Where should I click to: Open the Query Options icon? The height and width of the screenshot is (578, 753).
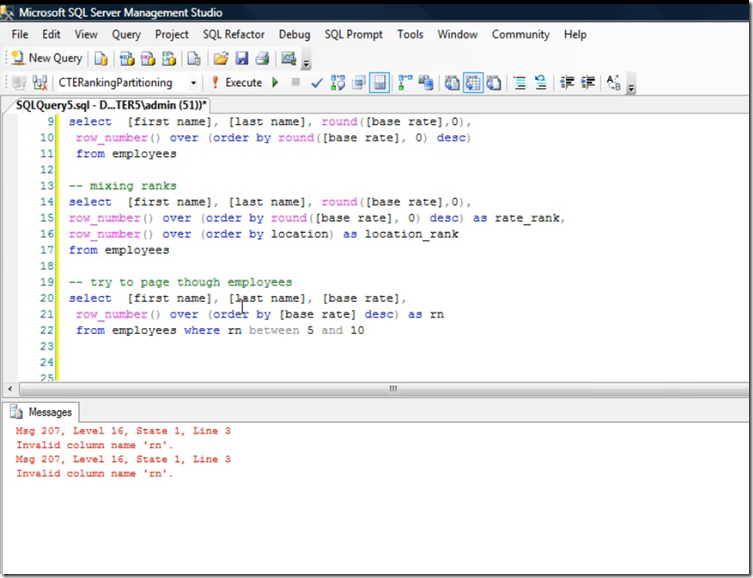(x=359, y=83)
